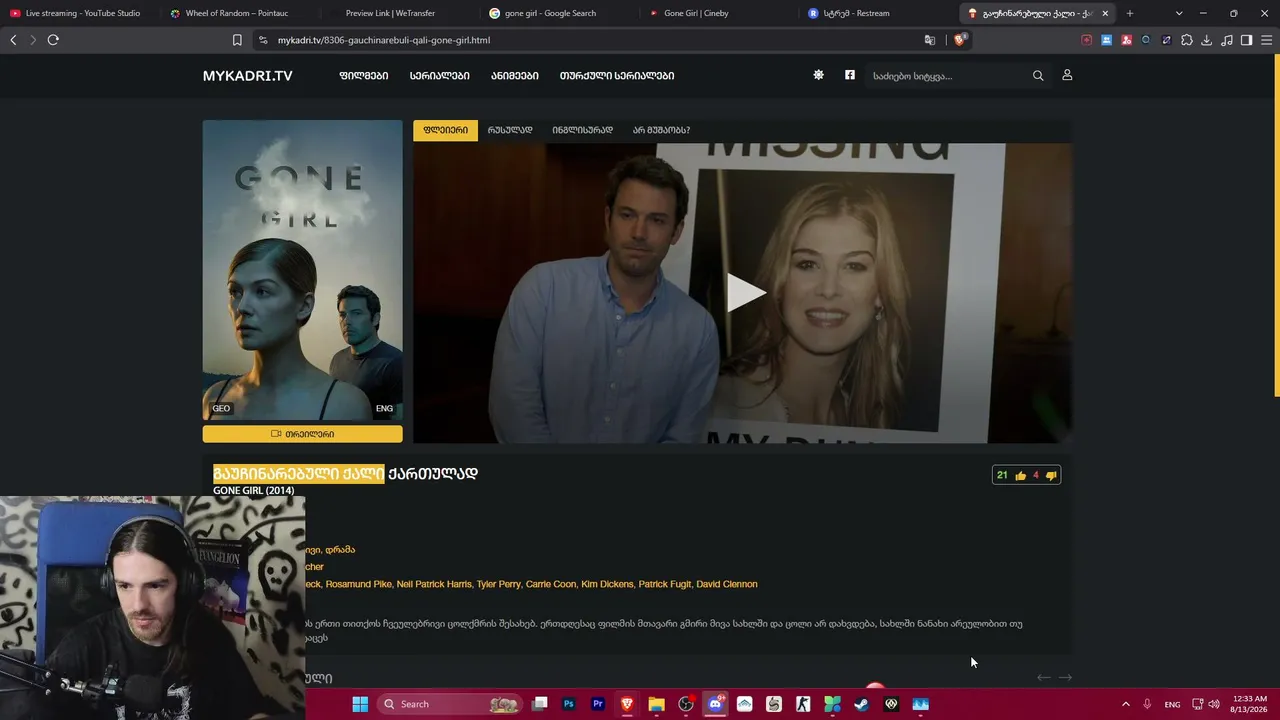Toggle the browser sidebar panel

pyautogui.click(x=1246, y=40)
